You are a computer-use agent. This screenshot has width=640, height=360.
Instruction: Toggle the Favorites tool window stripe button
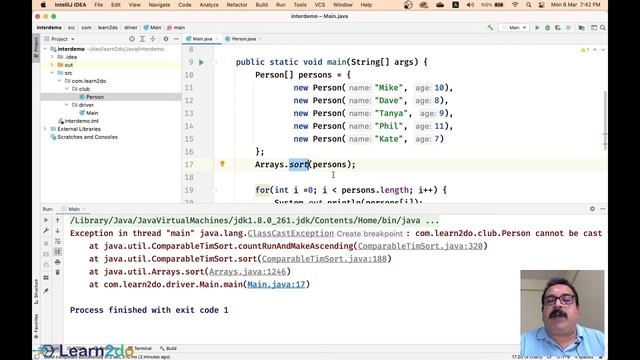(x=36, y=327)
